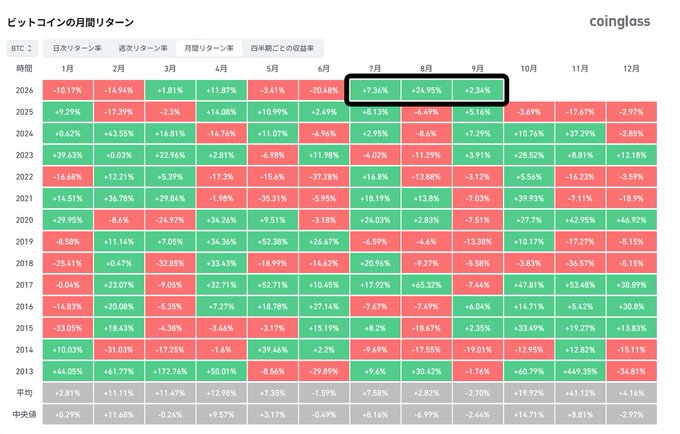Click 2021 October cell +39.93%
This screenshot has width=680, height=434.
(x=529, y=198)
